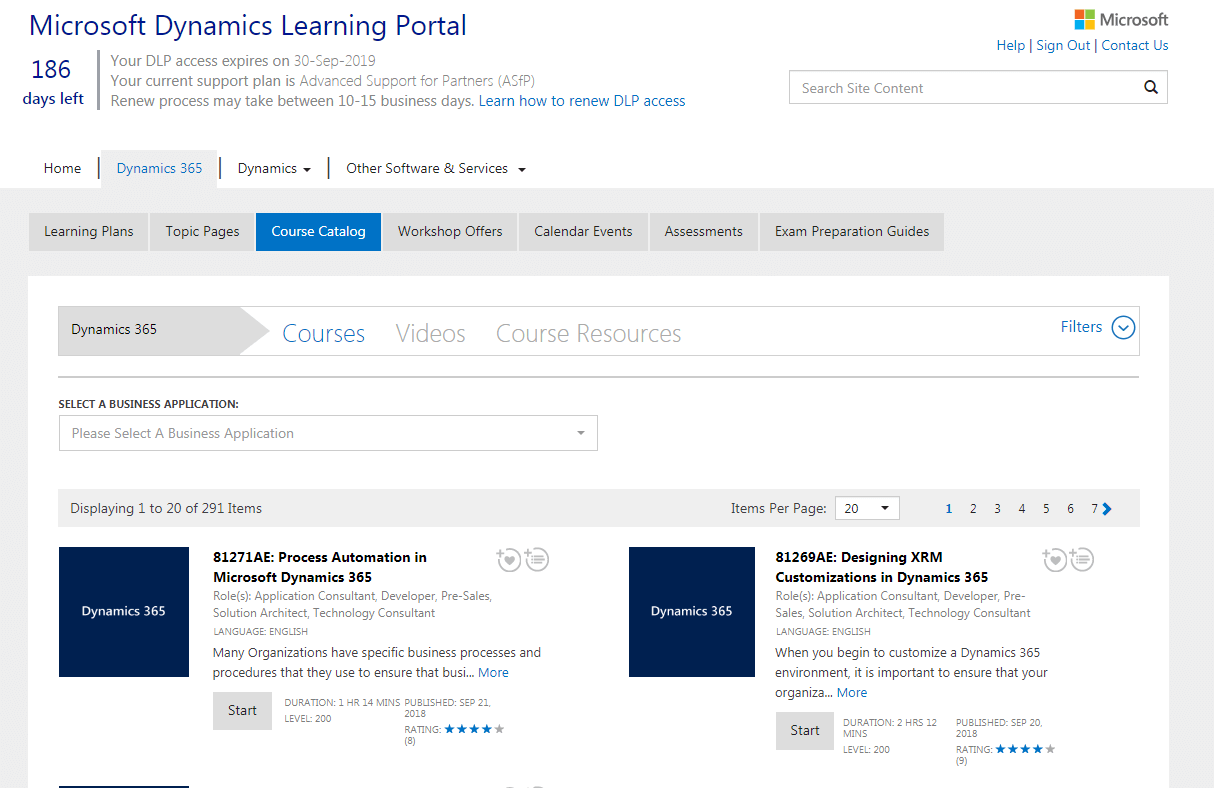Click the Filters text link
This screenshot has height=788, width=1214.
[1081, 327]
